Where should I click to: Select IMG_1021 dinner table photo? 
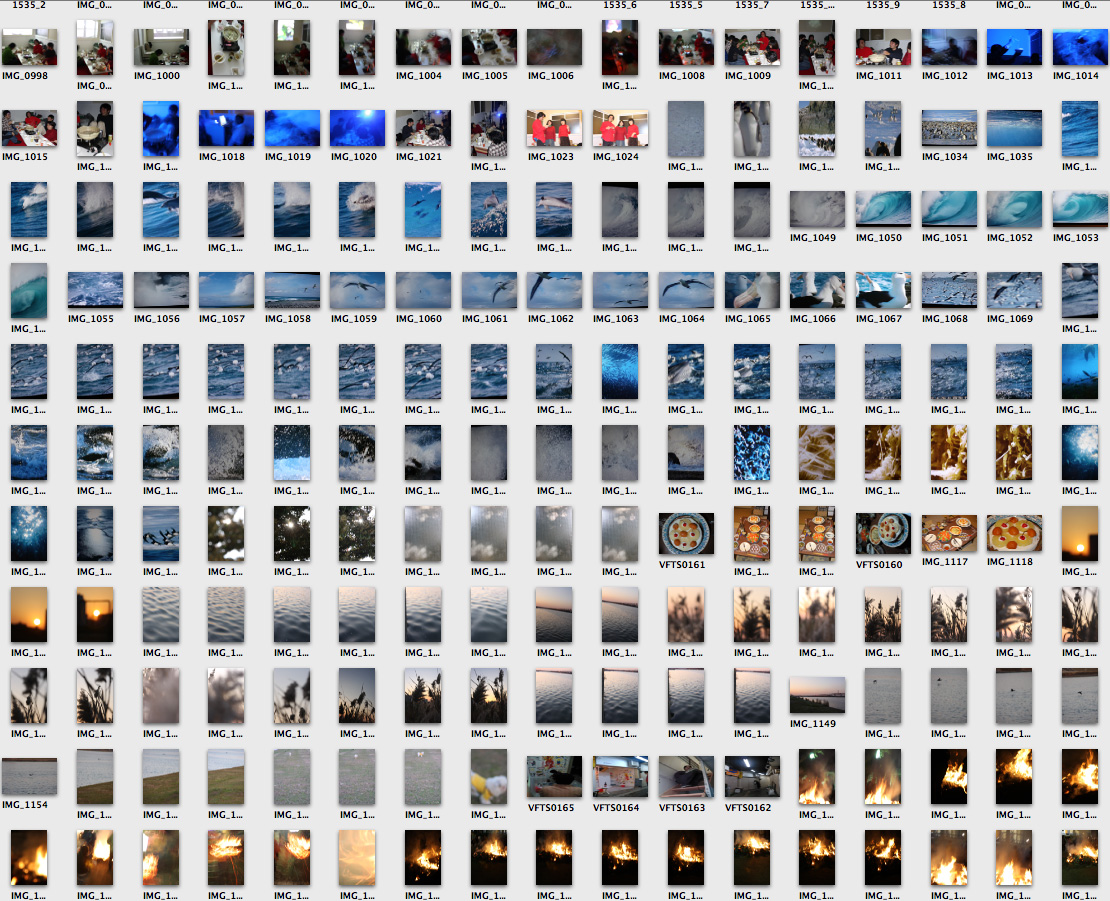click(423, 128)
